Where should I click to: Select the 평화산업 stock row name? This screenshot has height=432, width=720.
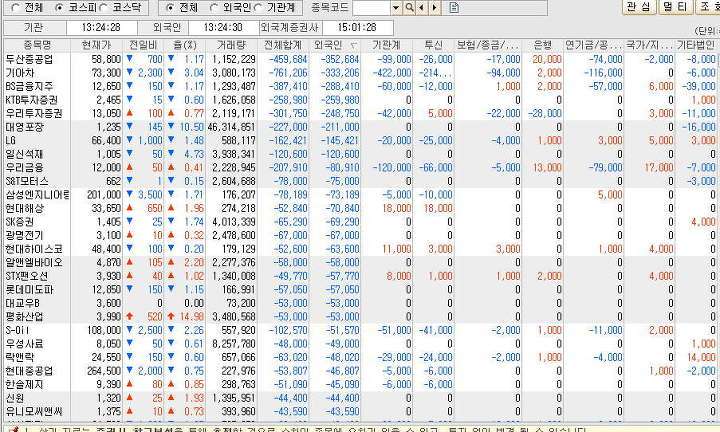pos(24,316)
